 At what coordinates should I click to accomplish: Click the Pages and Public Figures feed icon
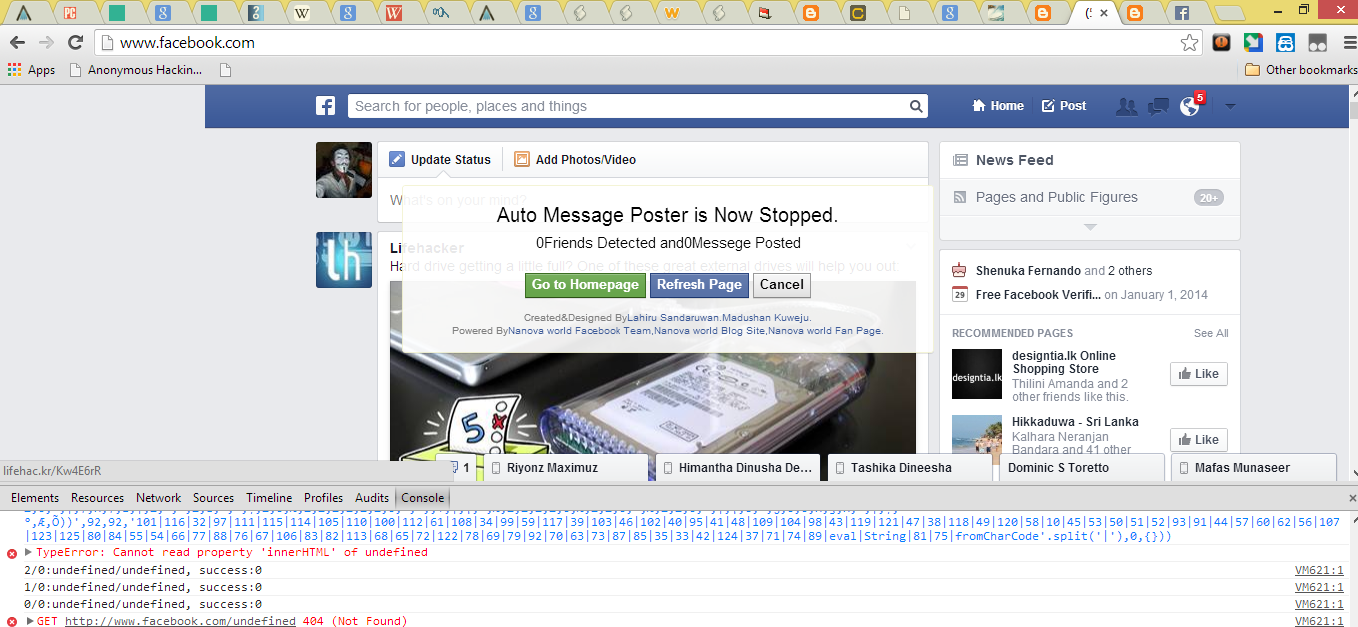960,197
